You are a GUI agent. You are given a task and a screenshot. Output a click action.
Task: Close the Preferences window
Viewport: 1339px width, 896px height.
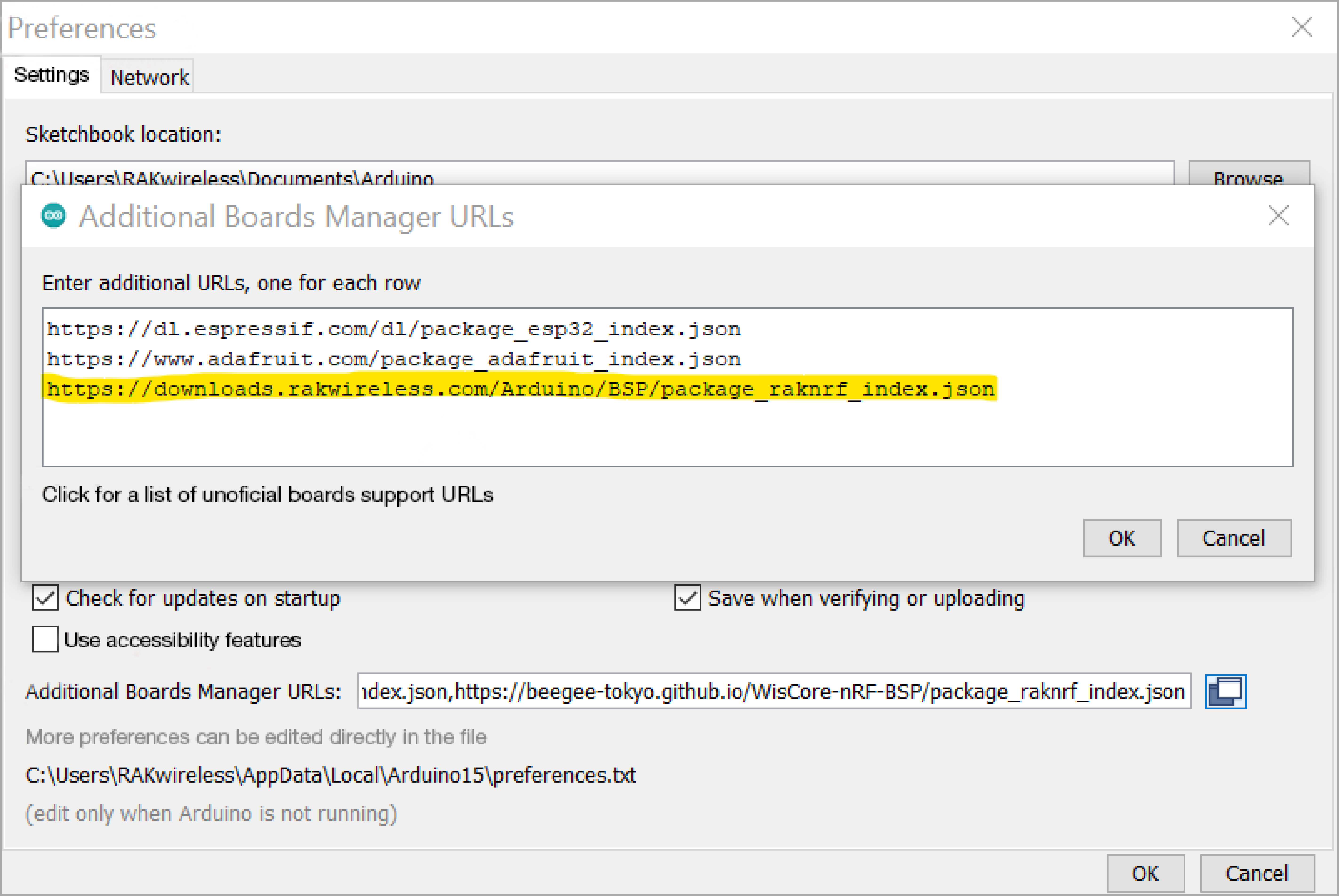[1302, 27]
